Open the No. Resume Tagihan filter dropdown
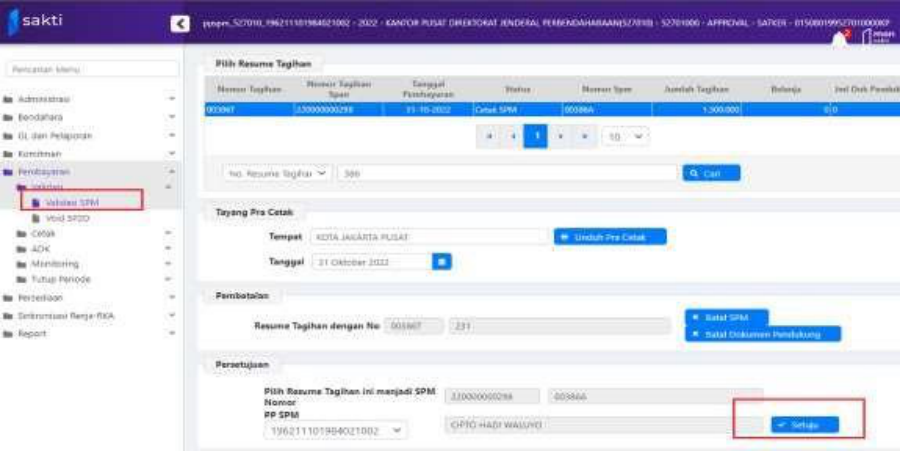 pos(276,173)
